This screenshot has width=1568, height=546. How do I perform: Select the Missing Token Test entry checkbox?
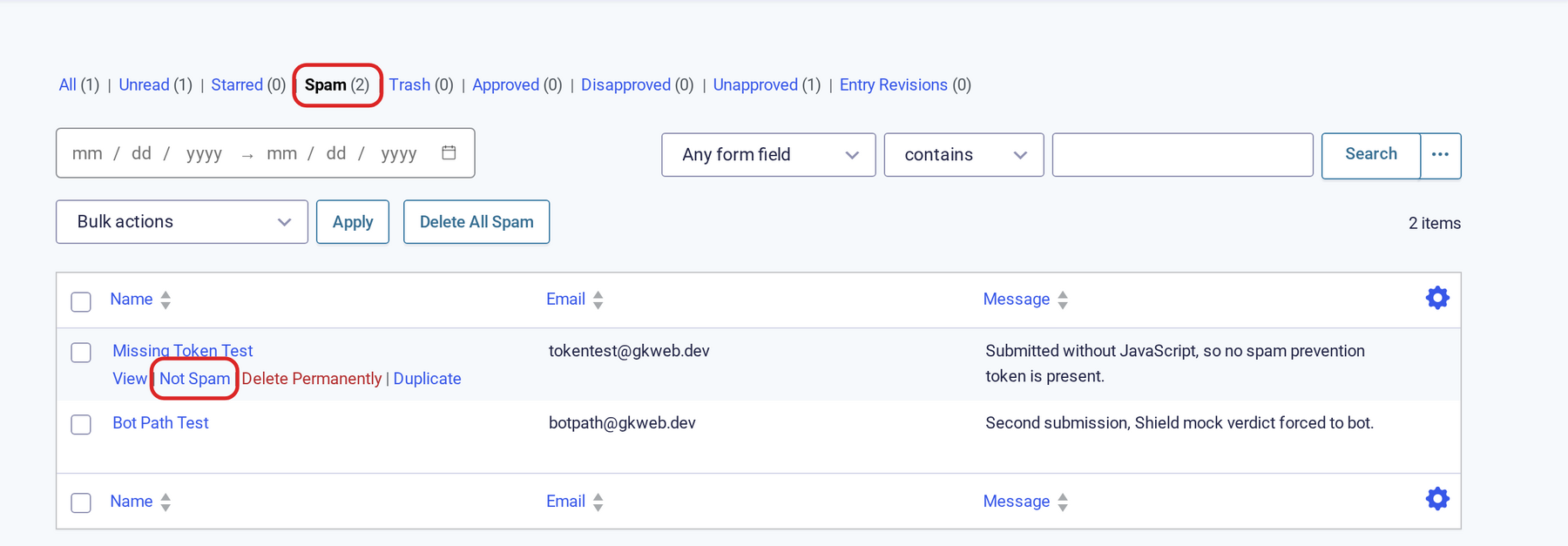tap(81, 352)
